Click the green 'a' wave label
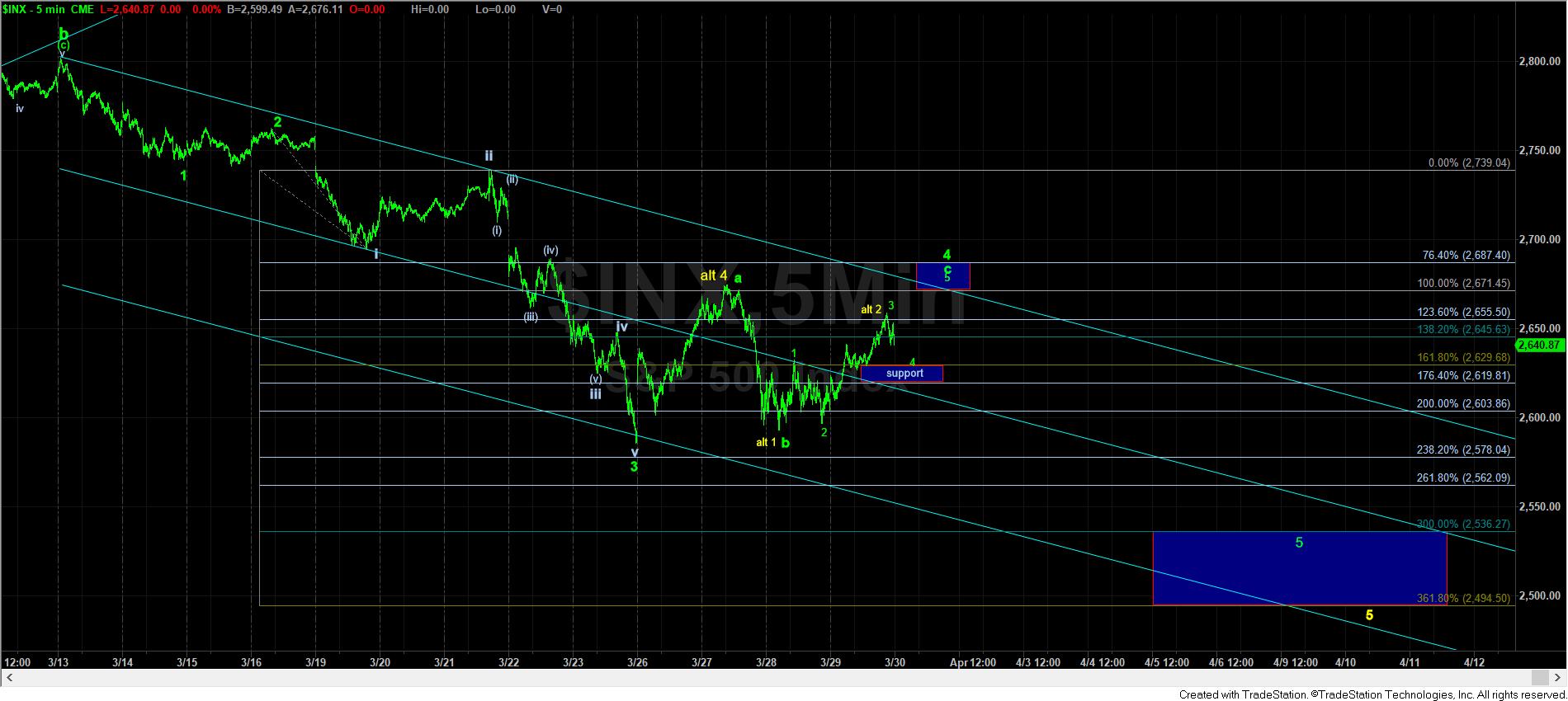1568x701 pixels. [738, 279]
